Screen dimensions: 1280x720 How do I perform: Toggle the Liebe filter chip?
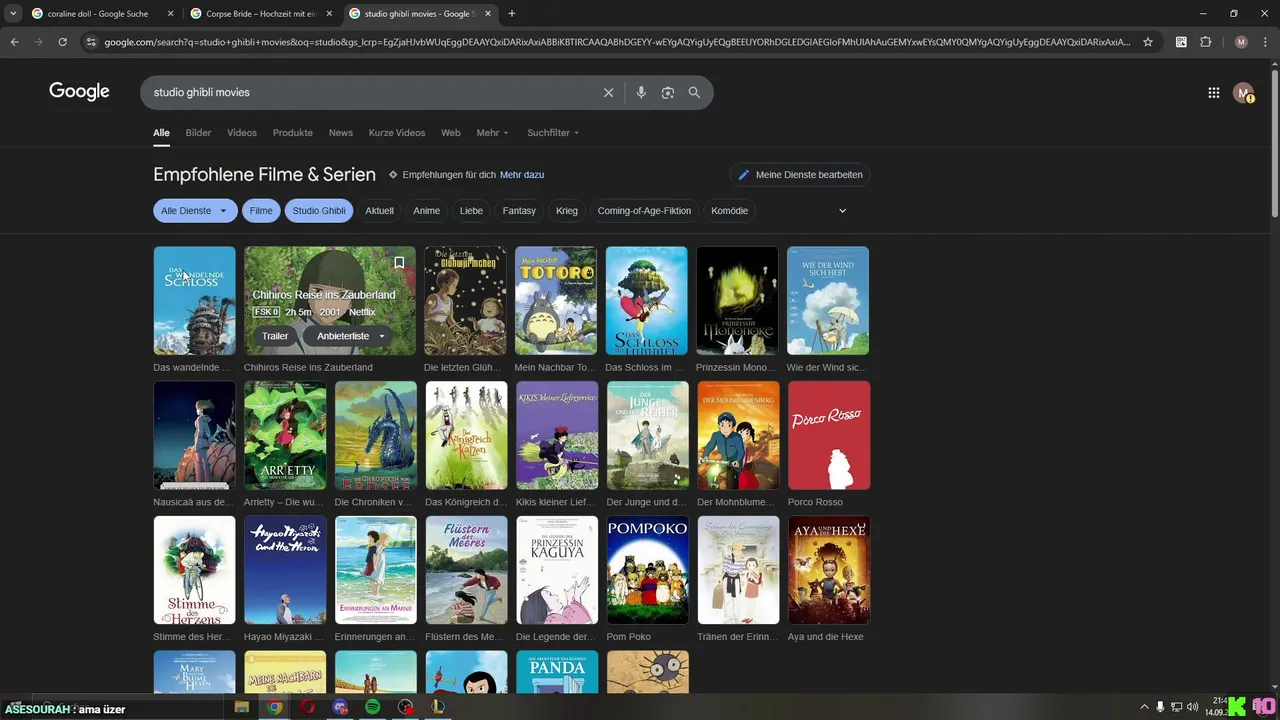(x=471, y=211)
